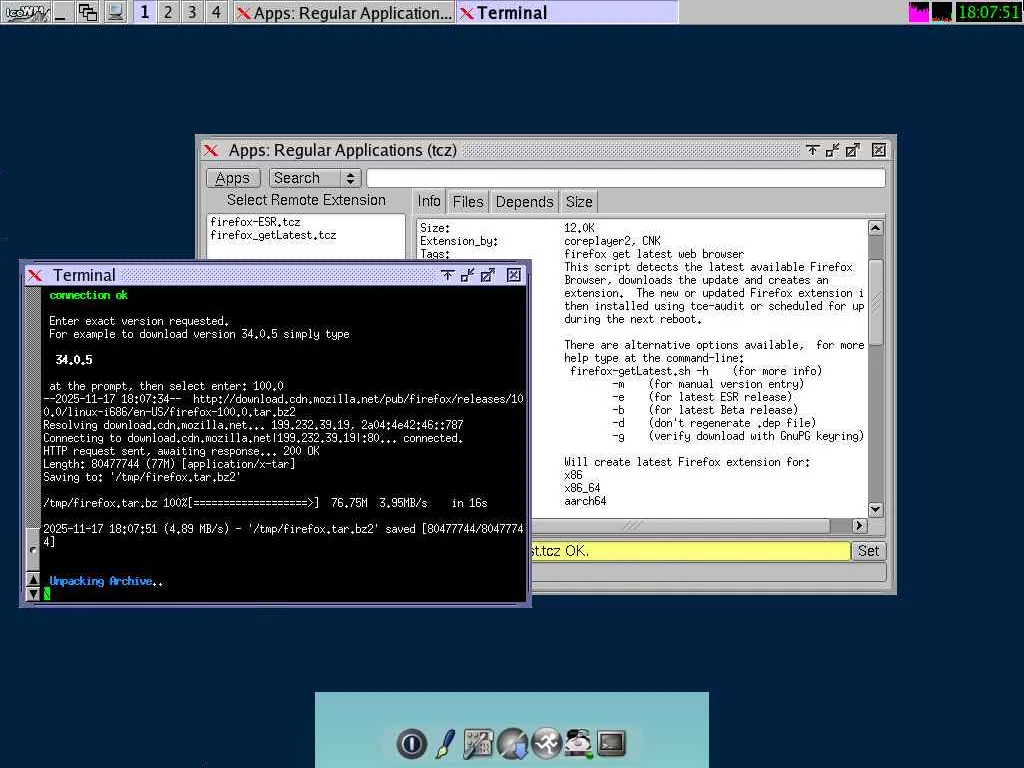Viewport: 1024px width, 768px height.
Task: Launch Exit power icon in dock
Action: pyautogui.click(x=411, y=743)
